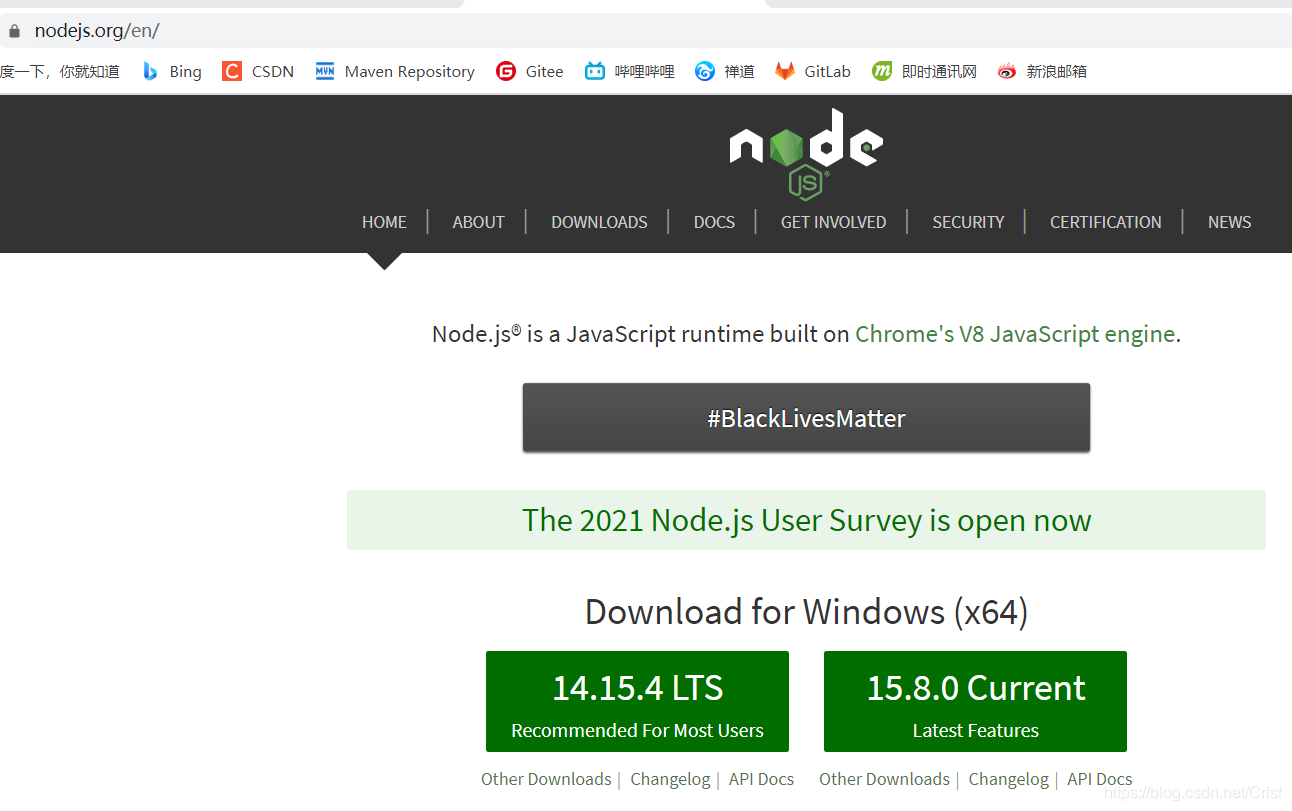Open API Docs under LTS

point(761,779)
